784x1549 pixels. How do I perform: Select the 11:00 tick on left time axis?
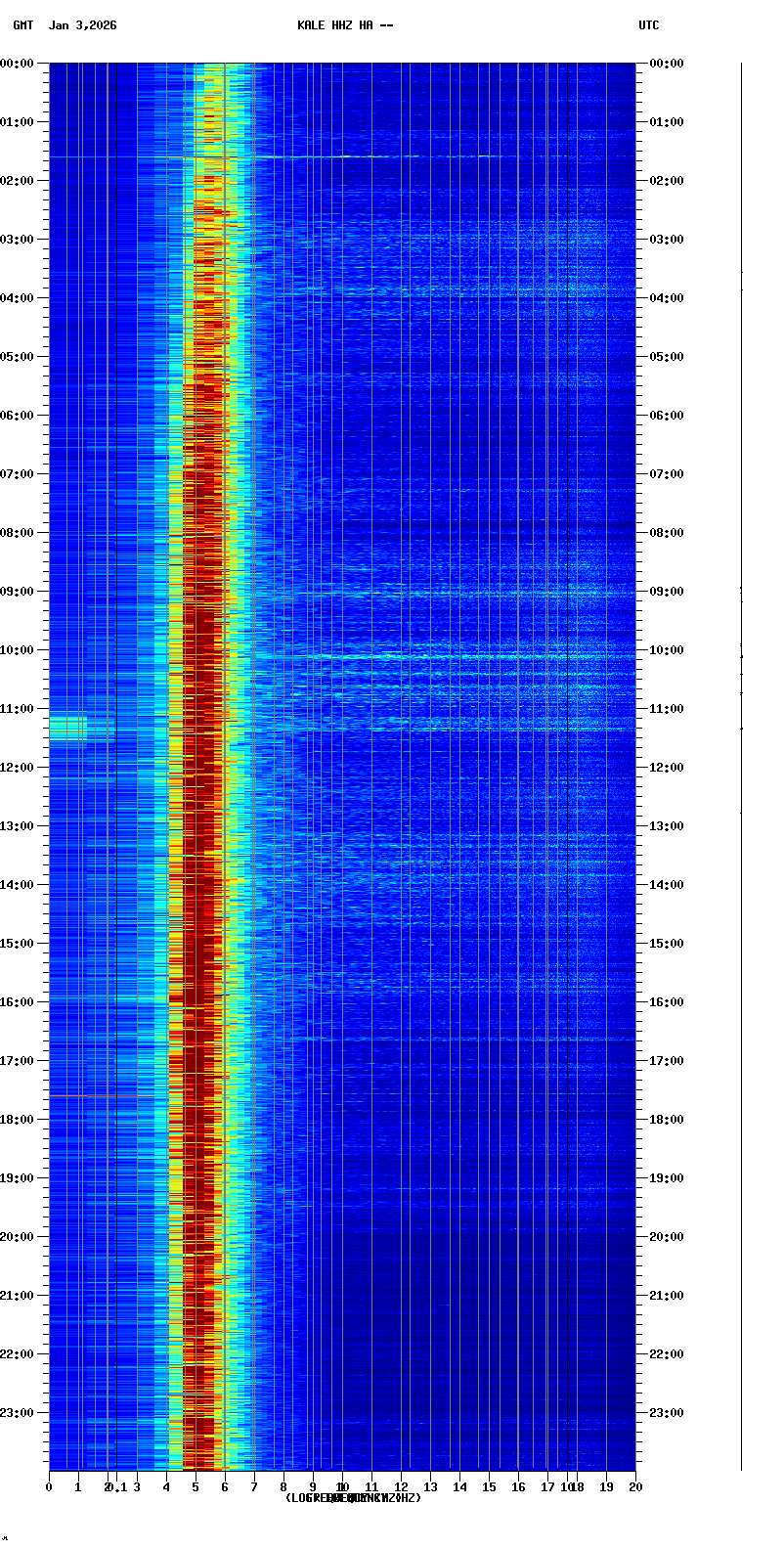click(18, 709)
